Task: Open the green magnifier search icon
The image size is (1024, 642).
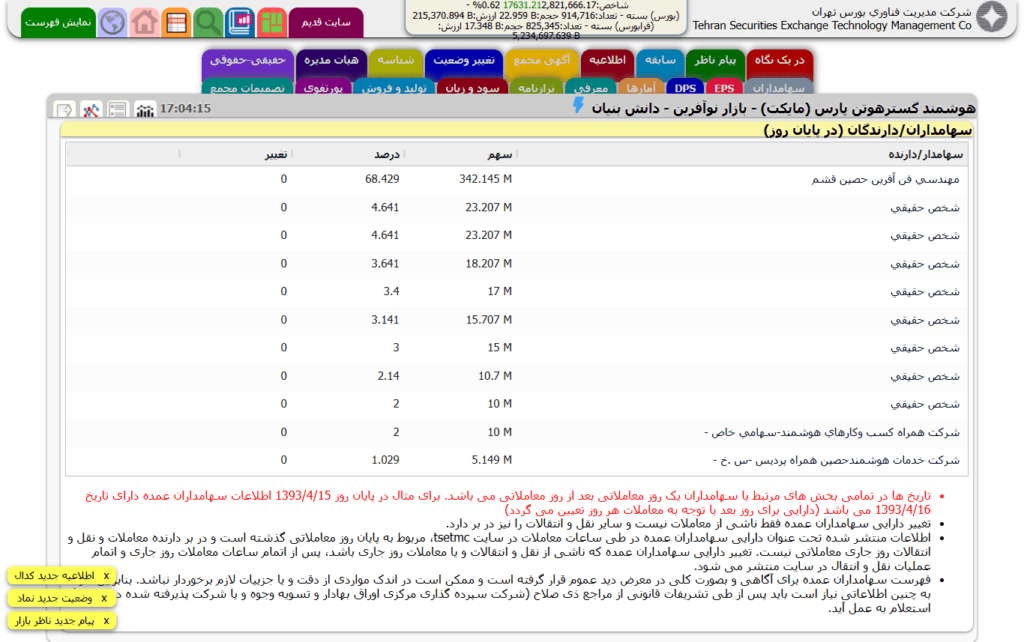Action: click(x=208, y=22)
